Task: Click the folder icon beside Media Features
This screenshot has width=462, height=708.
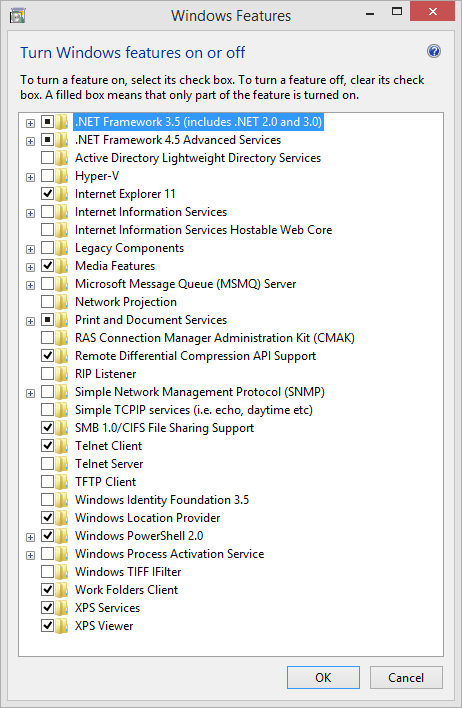Action: tap(62, 266)
